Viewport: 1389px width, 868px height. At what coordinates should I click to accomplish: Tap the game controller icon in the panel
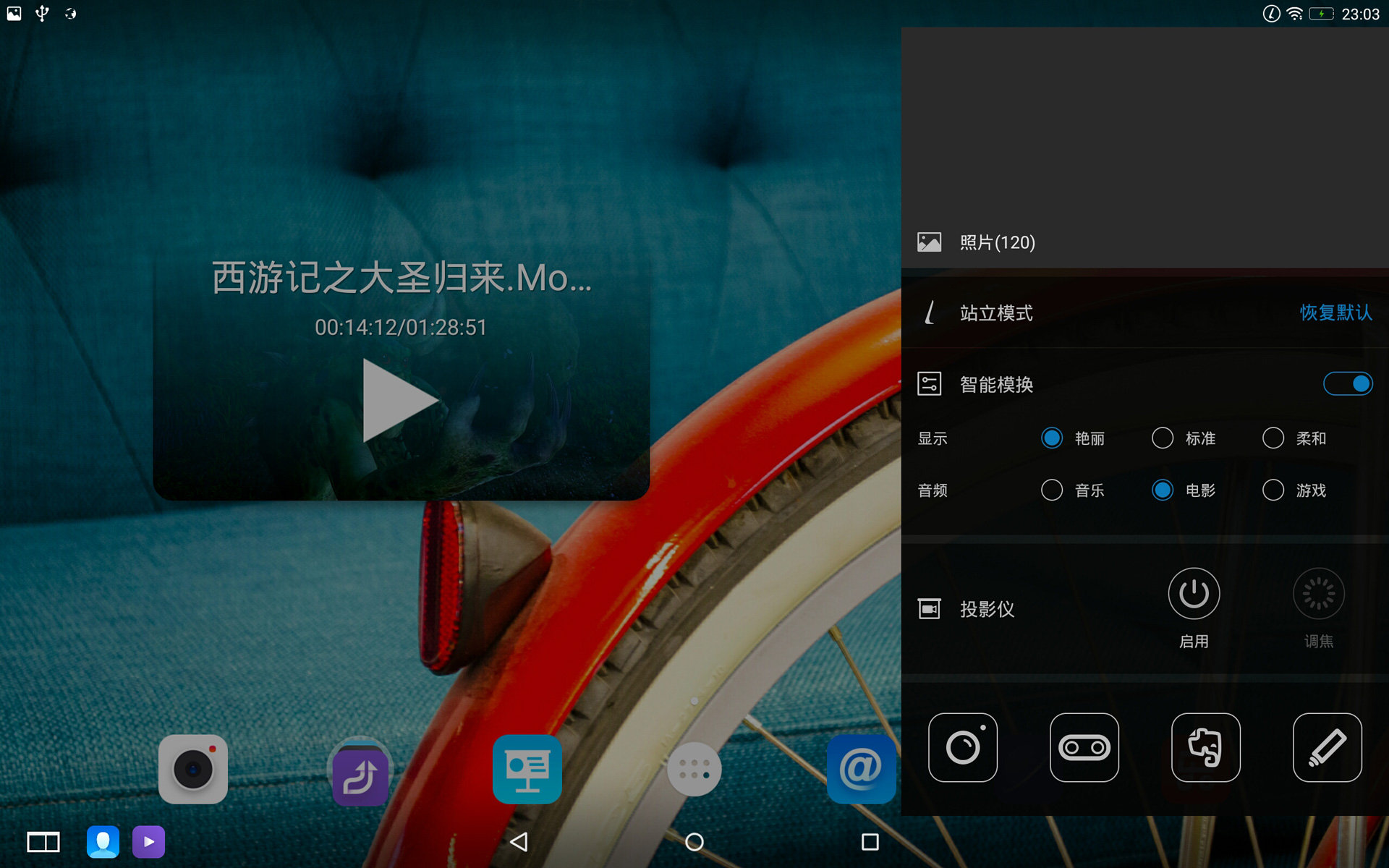pos(1084,748)
